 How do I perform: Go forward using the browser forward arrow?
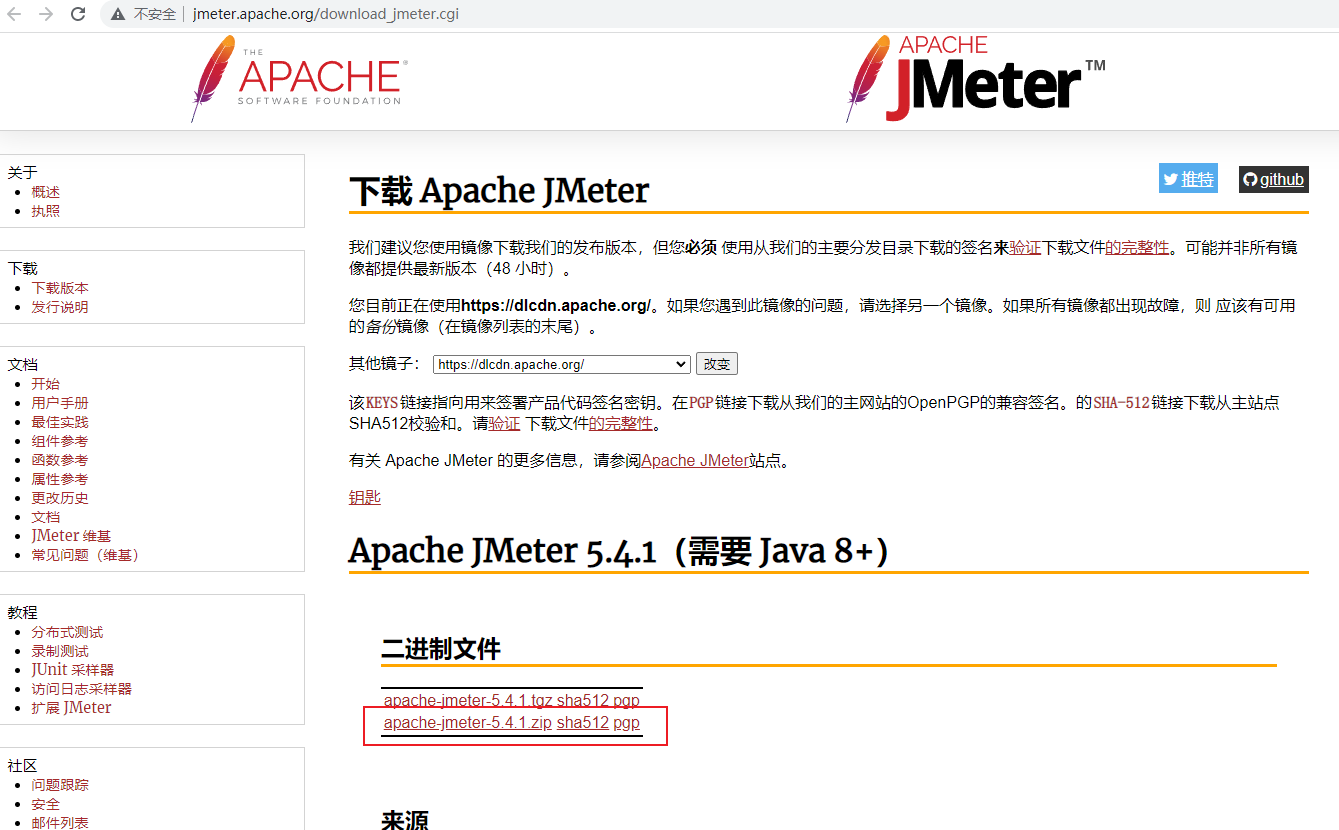click(46, 14)
